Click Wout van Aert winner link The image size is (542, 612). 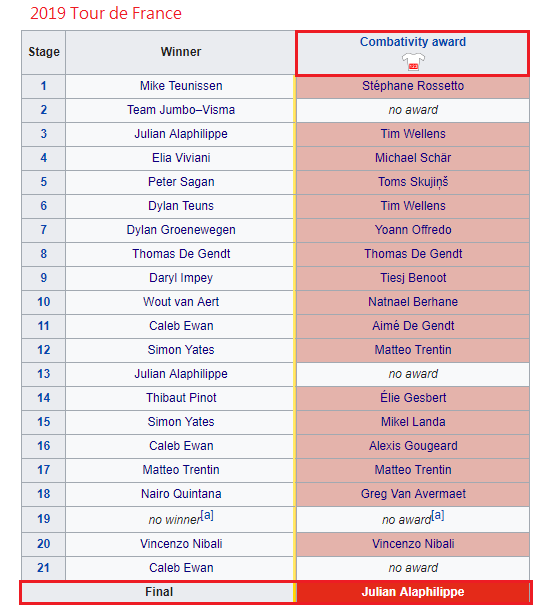click(x=181, y=302)
